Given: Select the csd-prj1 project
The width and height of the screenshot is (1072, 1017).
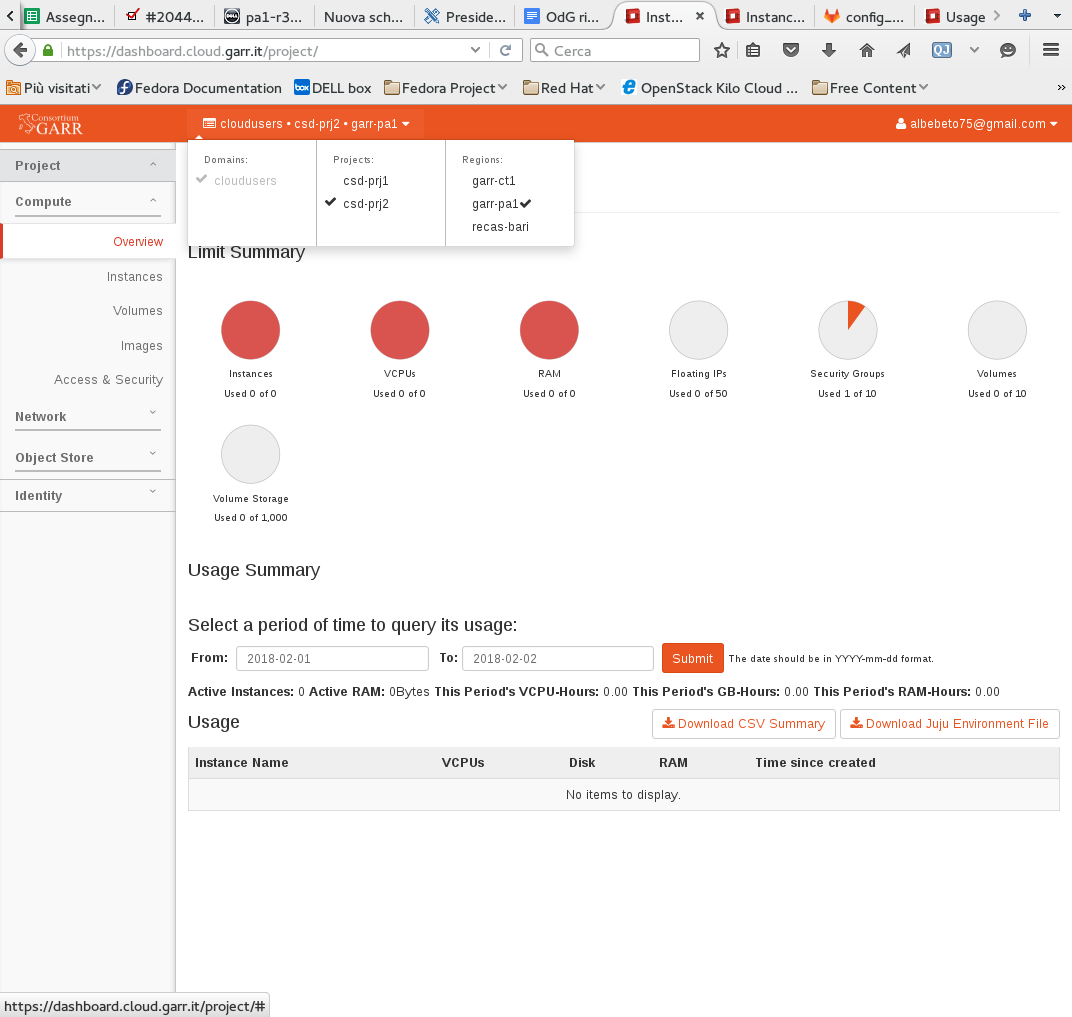Looking at the screenshot, I should coord(365,181).
